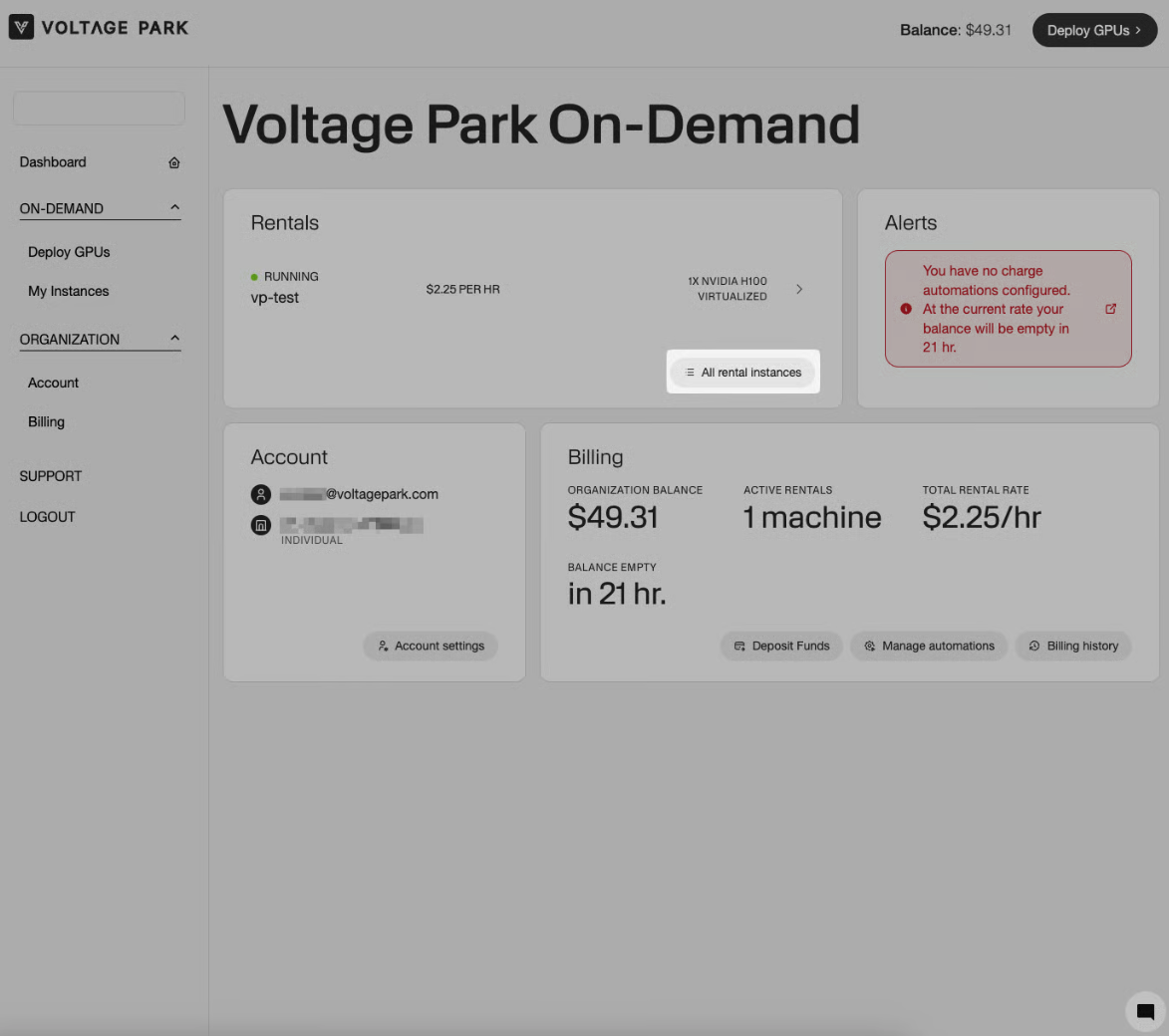Click the green running status dot
Screen dimensions: 1169x1036
(x=254, y=277)
